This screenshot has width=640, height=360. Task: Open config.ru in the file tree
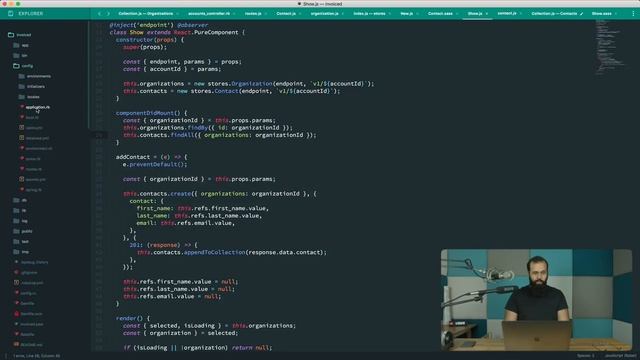[28, 293]
